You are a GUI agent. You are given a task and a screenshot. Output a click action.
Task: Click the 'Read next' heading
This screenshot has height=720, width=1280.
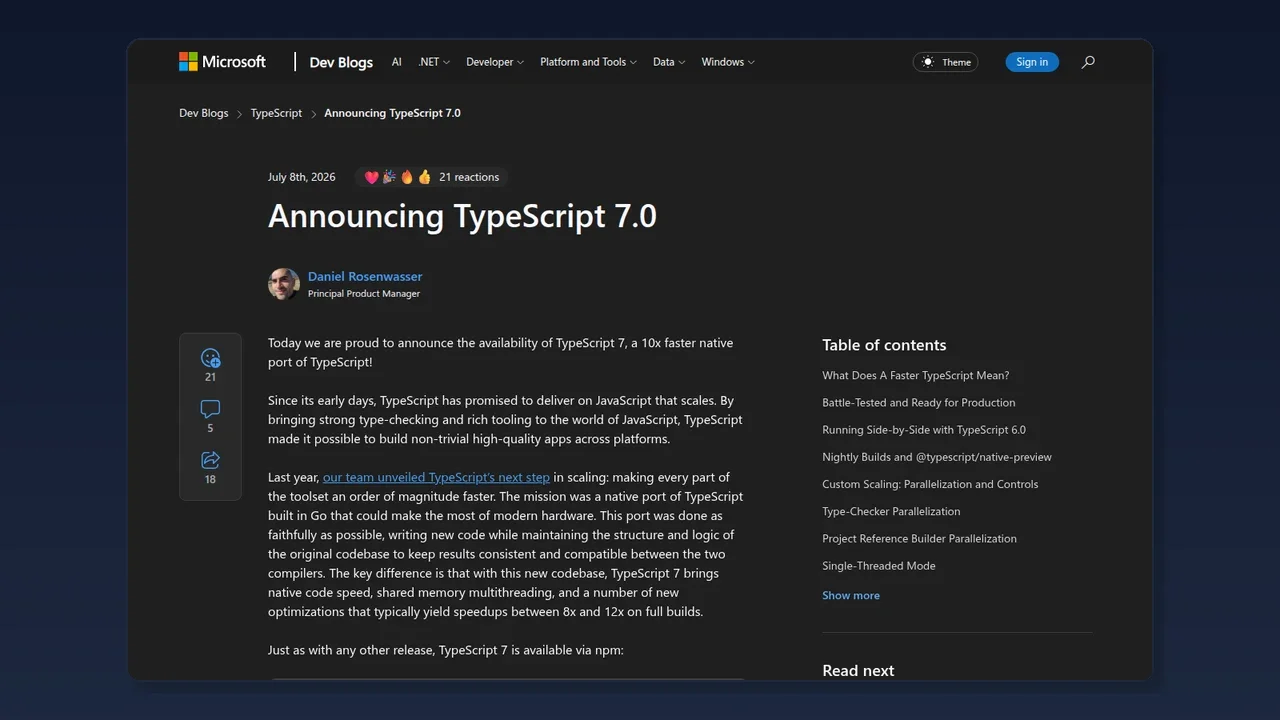tap(858, 671)
